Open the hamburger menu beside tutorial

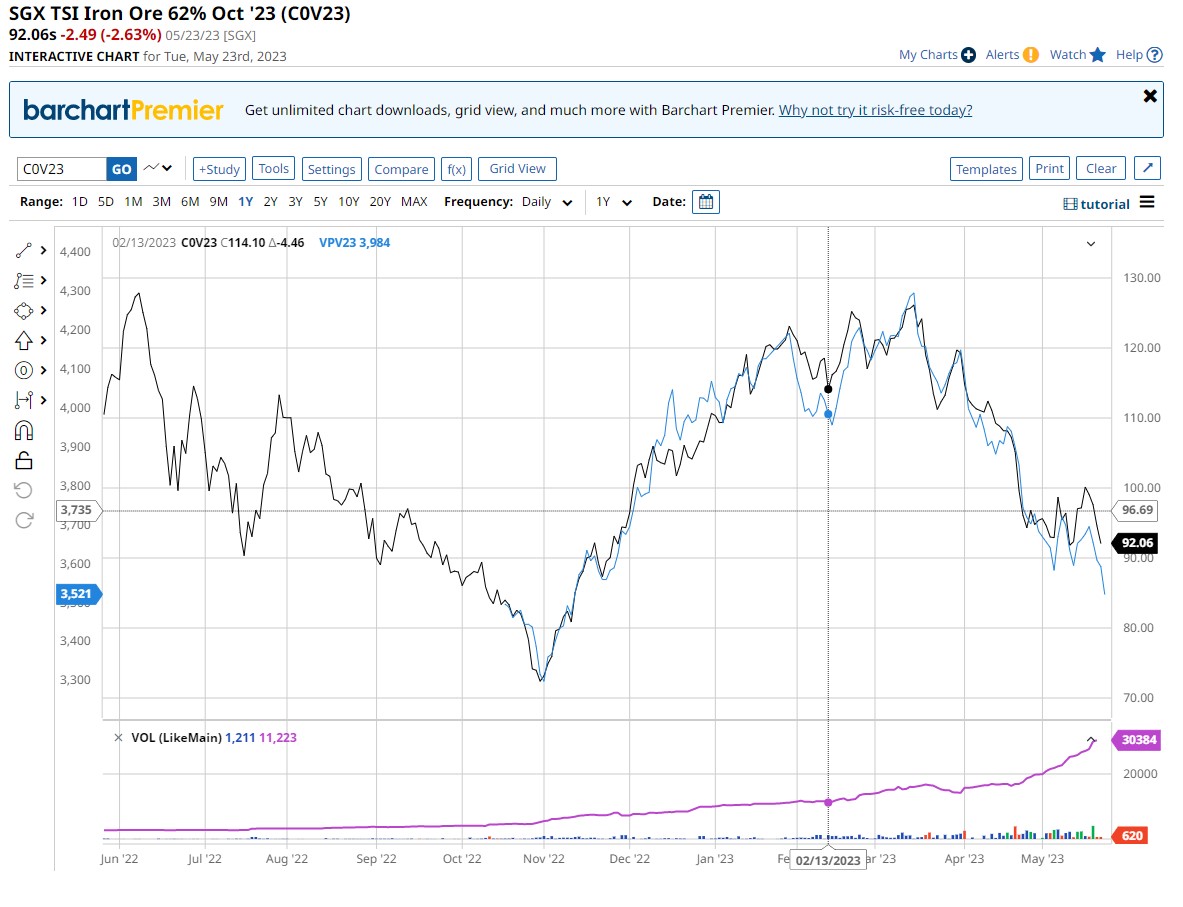tap(1147, 202)
